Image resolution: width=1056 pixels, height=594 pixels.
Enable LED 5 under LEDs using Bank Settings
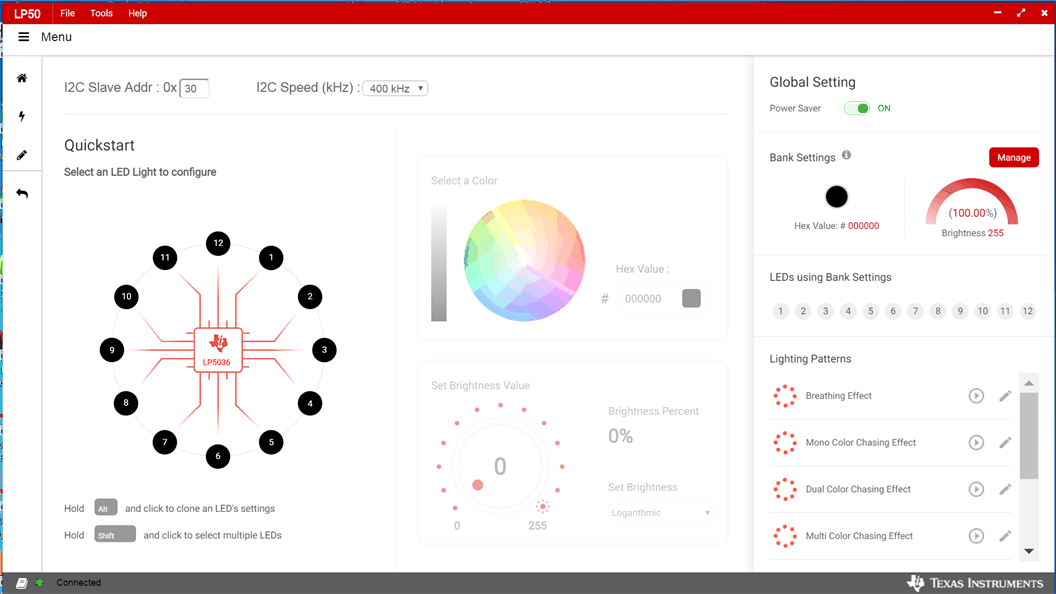[870, 311]
